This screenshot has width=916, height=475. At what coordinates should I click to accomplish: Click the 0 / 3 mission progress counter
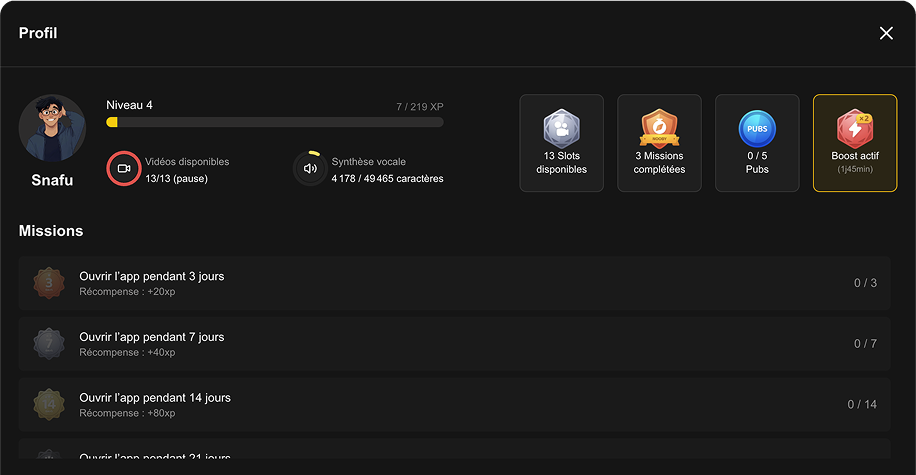865,283
